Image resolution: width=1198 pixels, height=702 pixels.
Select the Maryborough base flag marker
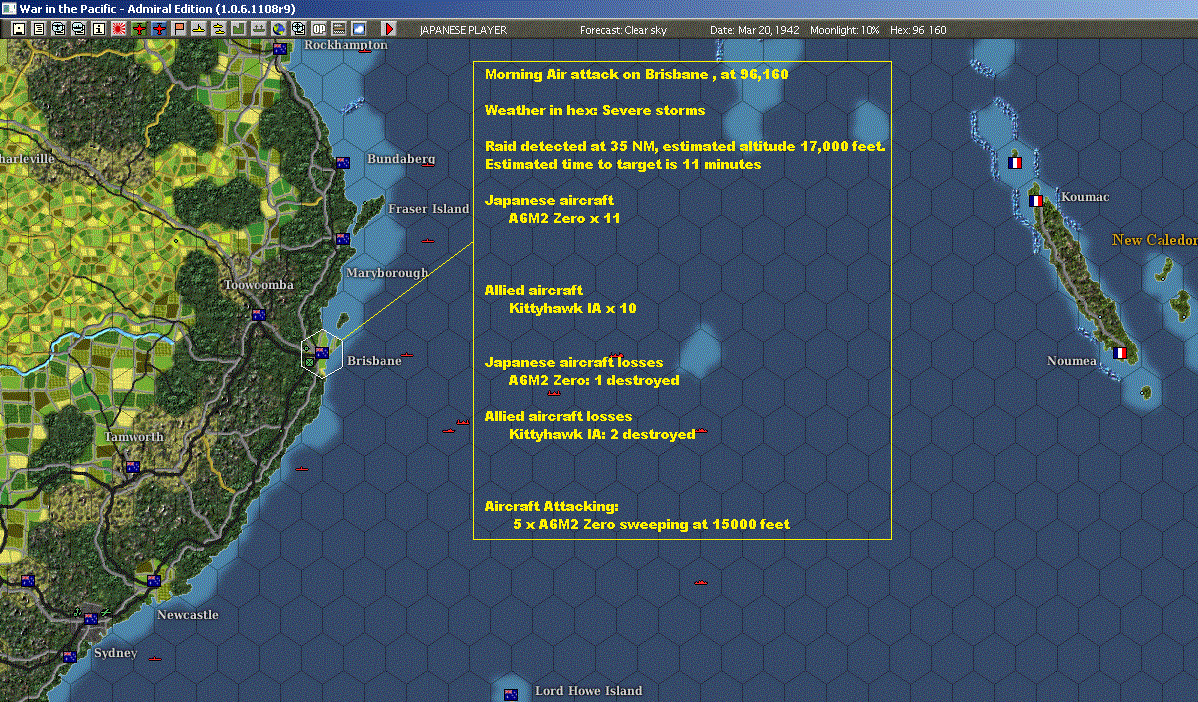[x=343, y=239]
